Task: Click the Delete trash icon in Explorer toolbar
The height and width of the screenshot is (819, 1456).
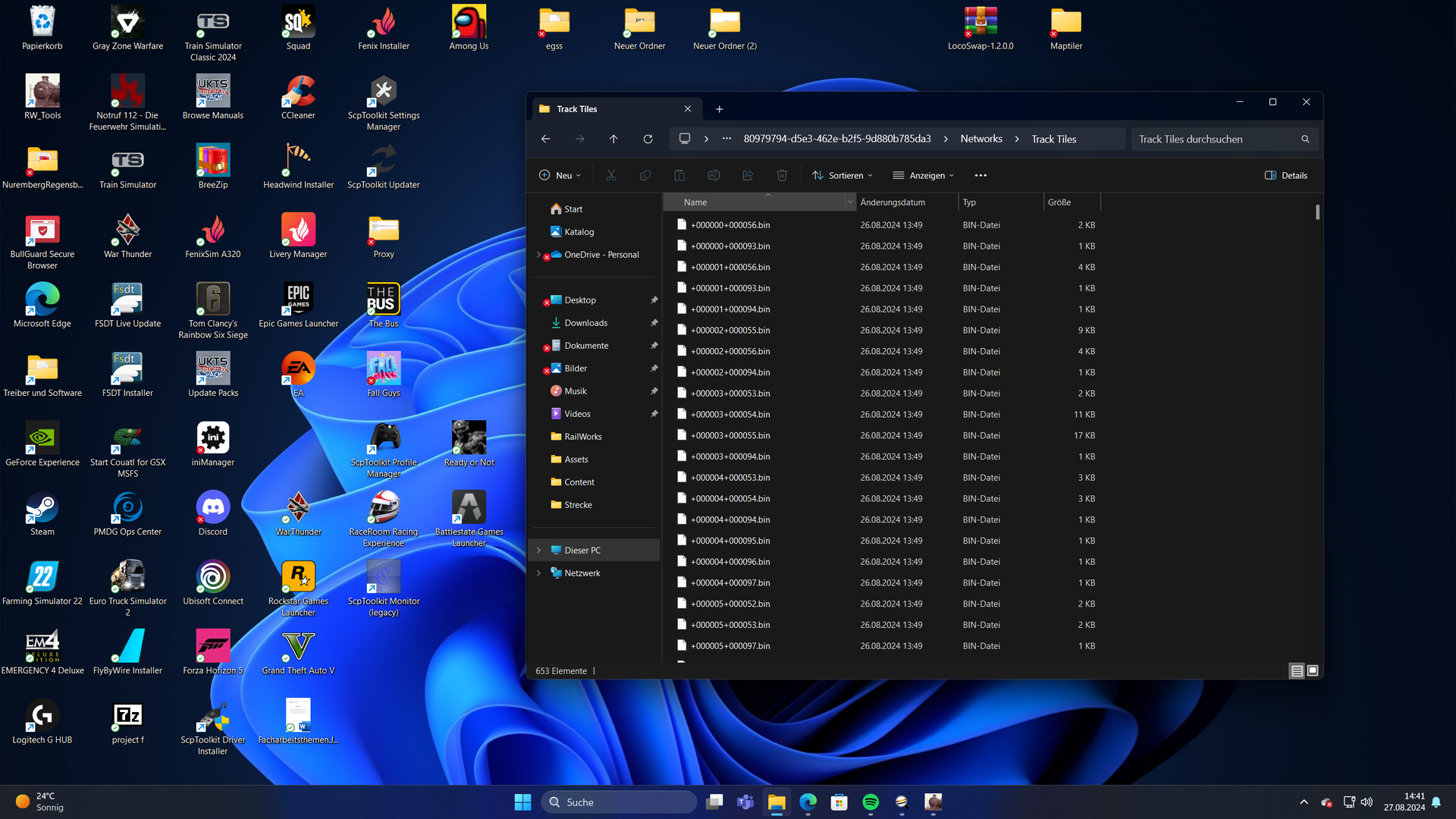Action: tap(782, 175)
